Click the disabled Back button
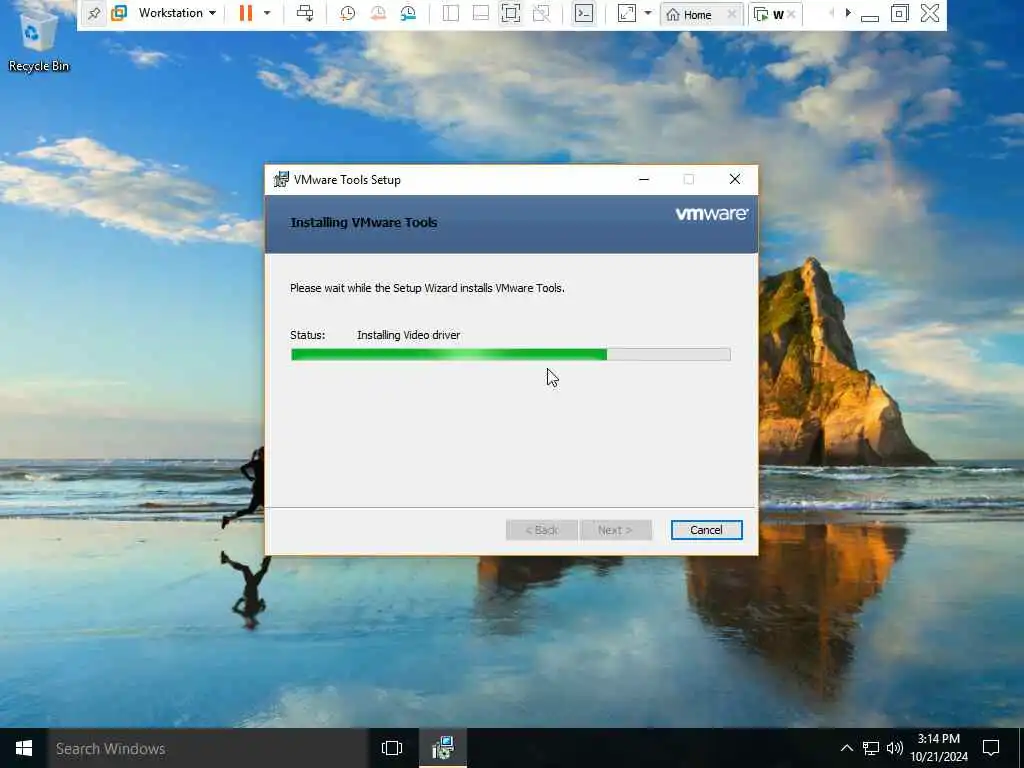The width and height of the screenshot is (1024, 768). point(541,530)
